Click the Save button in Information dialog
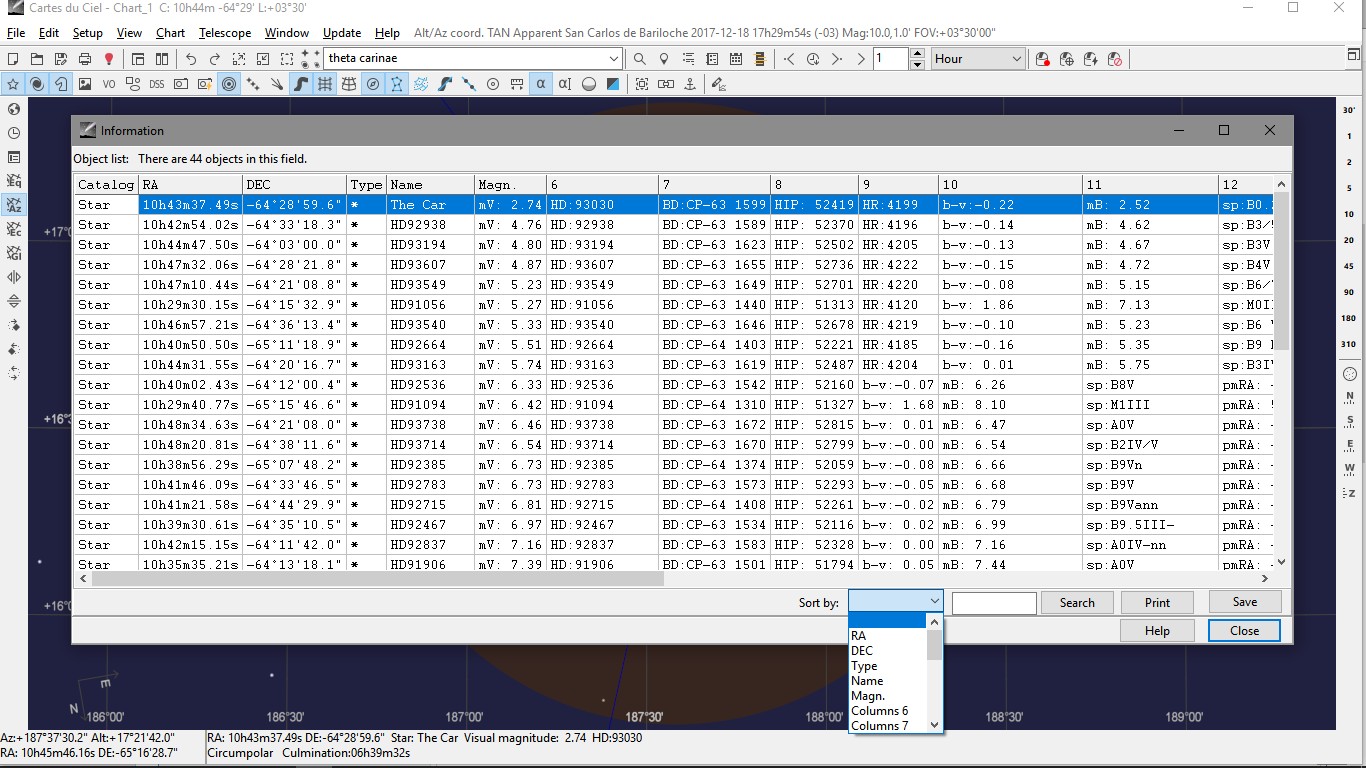 pyautogui.click(x=1245, y=601)
